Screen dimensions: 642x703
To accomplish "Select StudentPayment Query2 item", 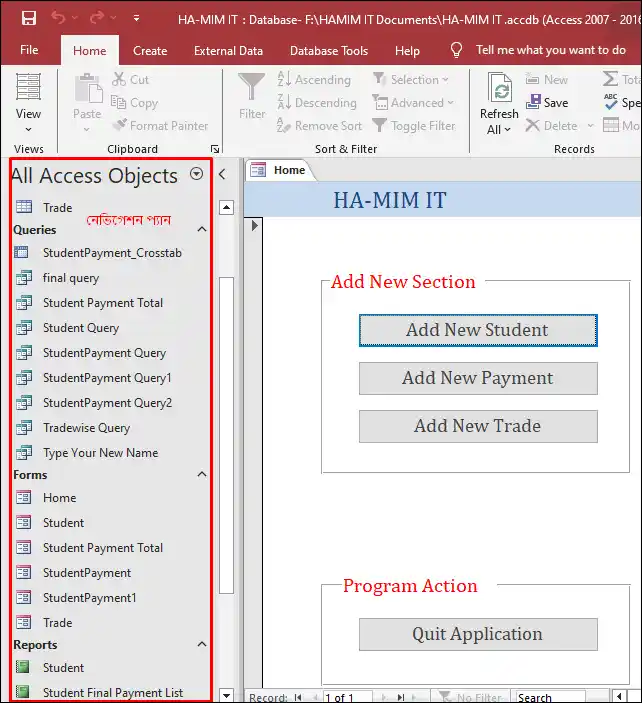I will pos(107,403).
